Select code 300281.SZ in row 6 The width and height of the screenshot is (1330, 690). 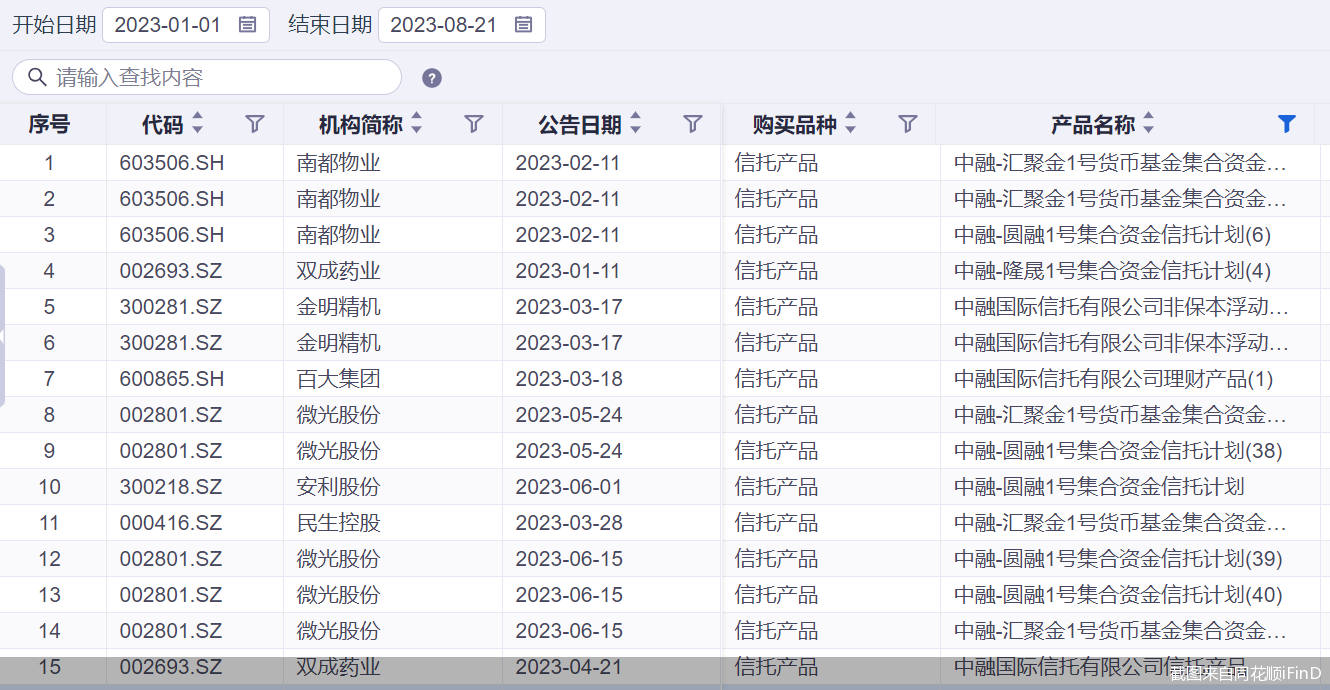(x=171, y=343)
